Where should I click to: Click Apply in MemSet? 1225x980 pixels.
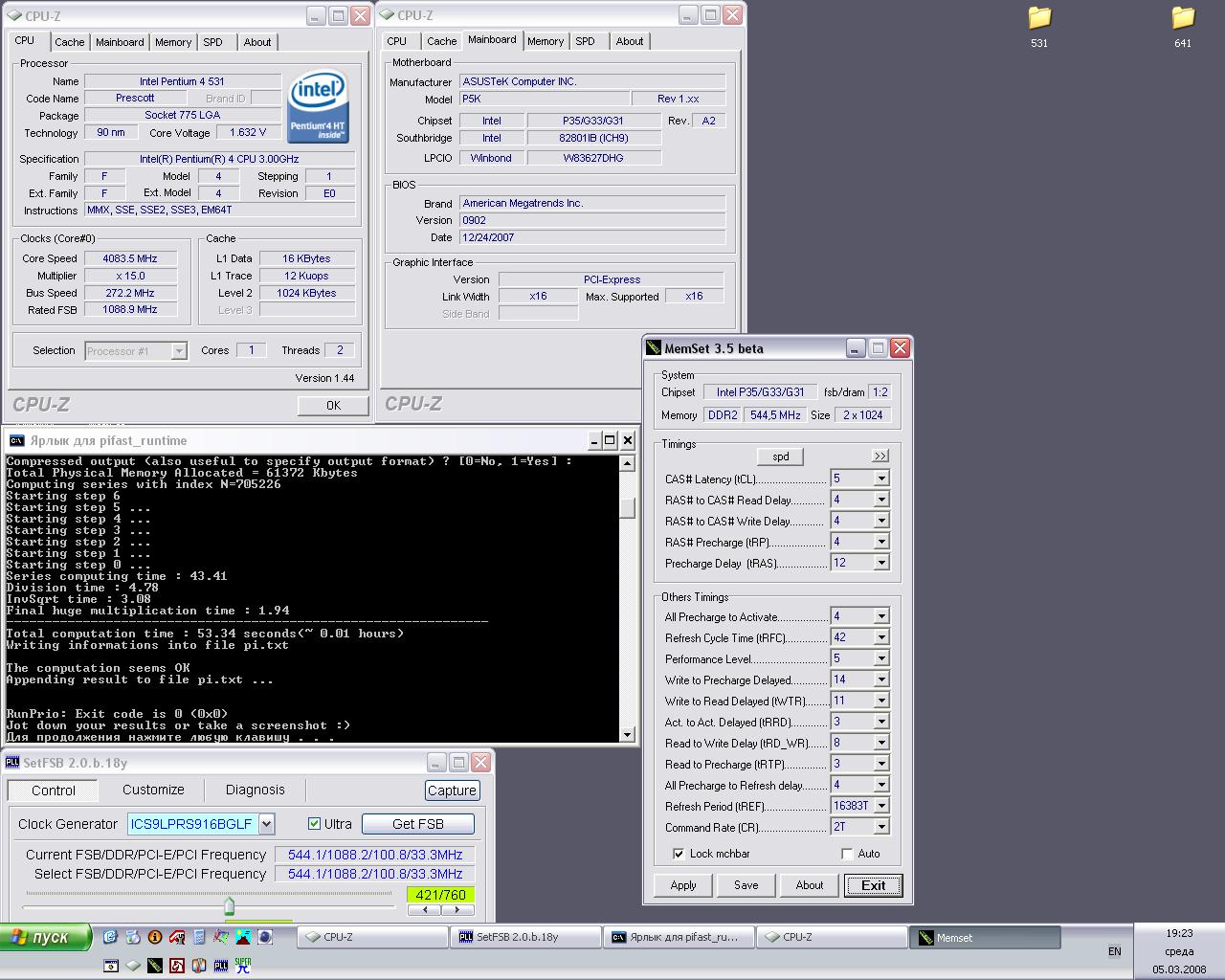[683, 885]
